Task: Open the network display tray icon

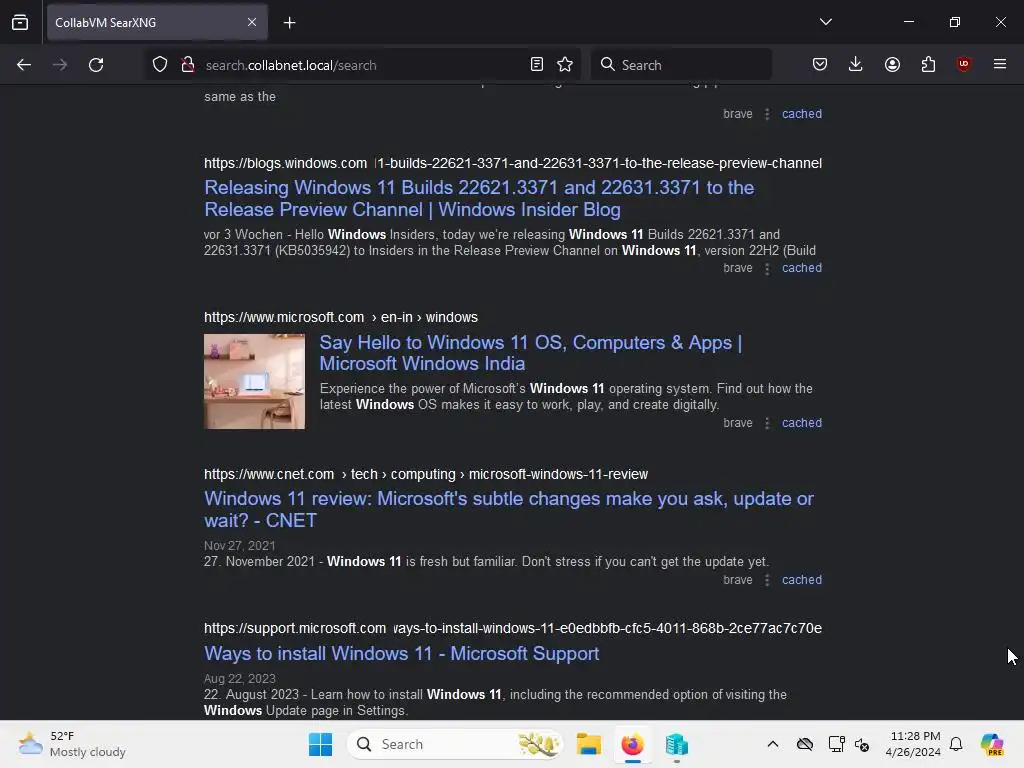Action: (x=837, y=744)
